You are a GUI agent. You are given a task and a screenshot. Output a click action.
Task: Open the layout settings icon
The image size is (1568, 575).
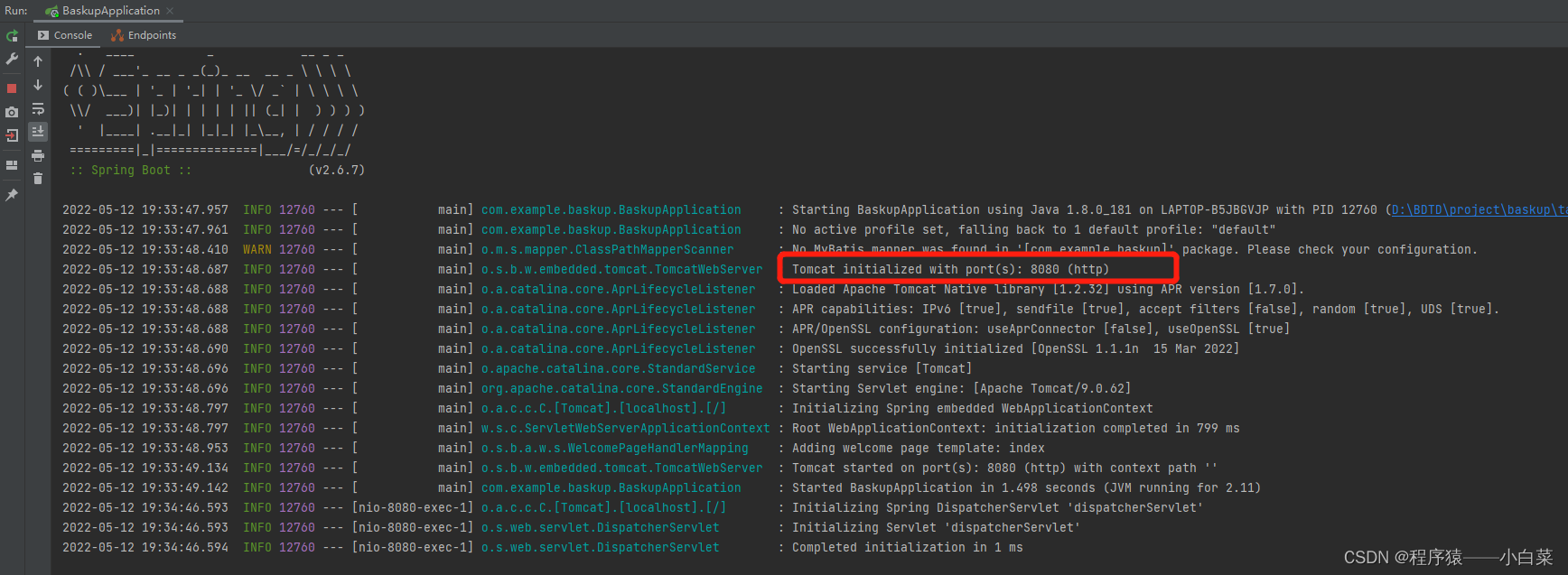point(12,165)
